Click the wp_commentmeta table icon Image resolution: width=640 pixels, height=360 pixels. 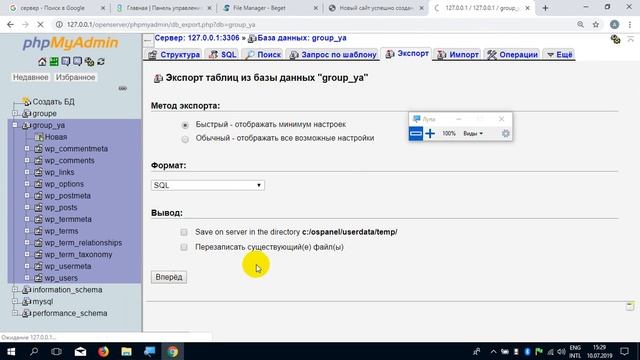tap(38, 149)
